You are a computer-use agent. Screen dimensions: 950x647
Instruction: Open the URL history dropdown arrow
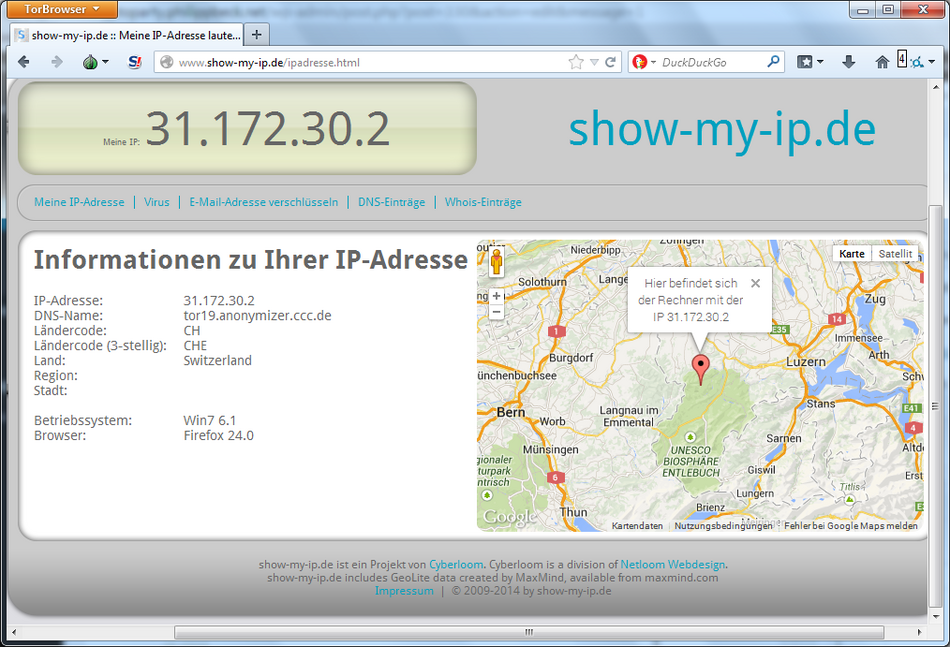[x=594, y=62]
